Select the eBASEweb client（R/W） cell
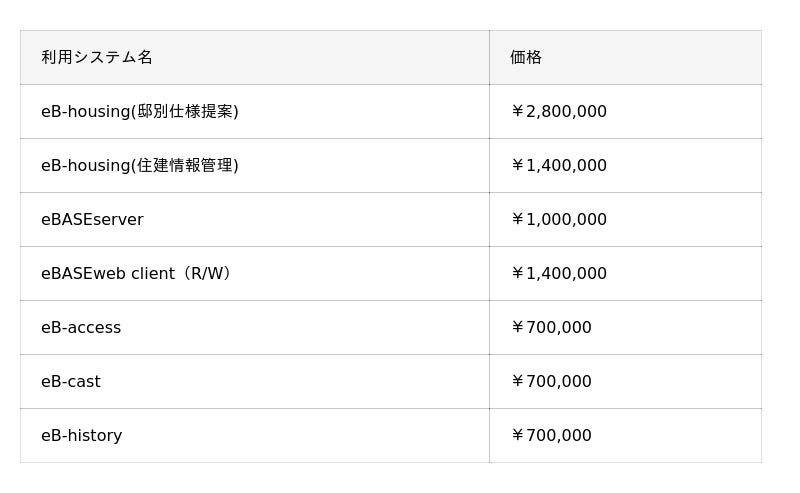This screenshot has height=493, width=800. tap(138, 274)
